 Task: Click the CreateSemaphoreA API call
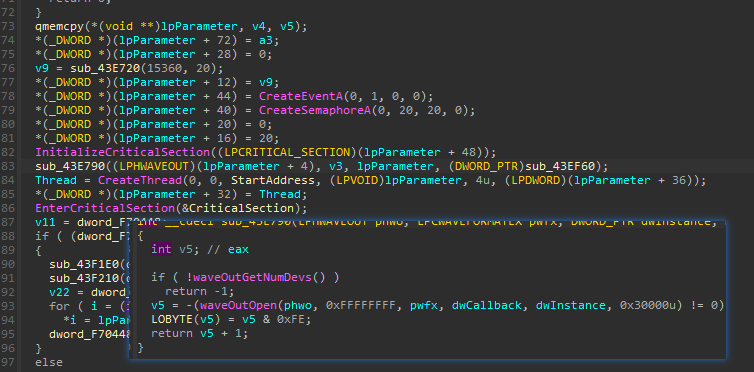[x=315, y=110]
